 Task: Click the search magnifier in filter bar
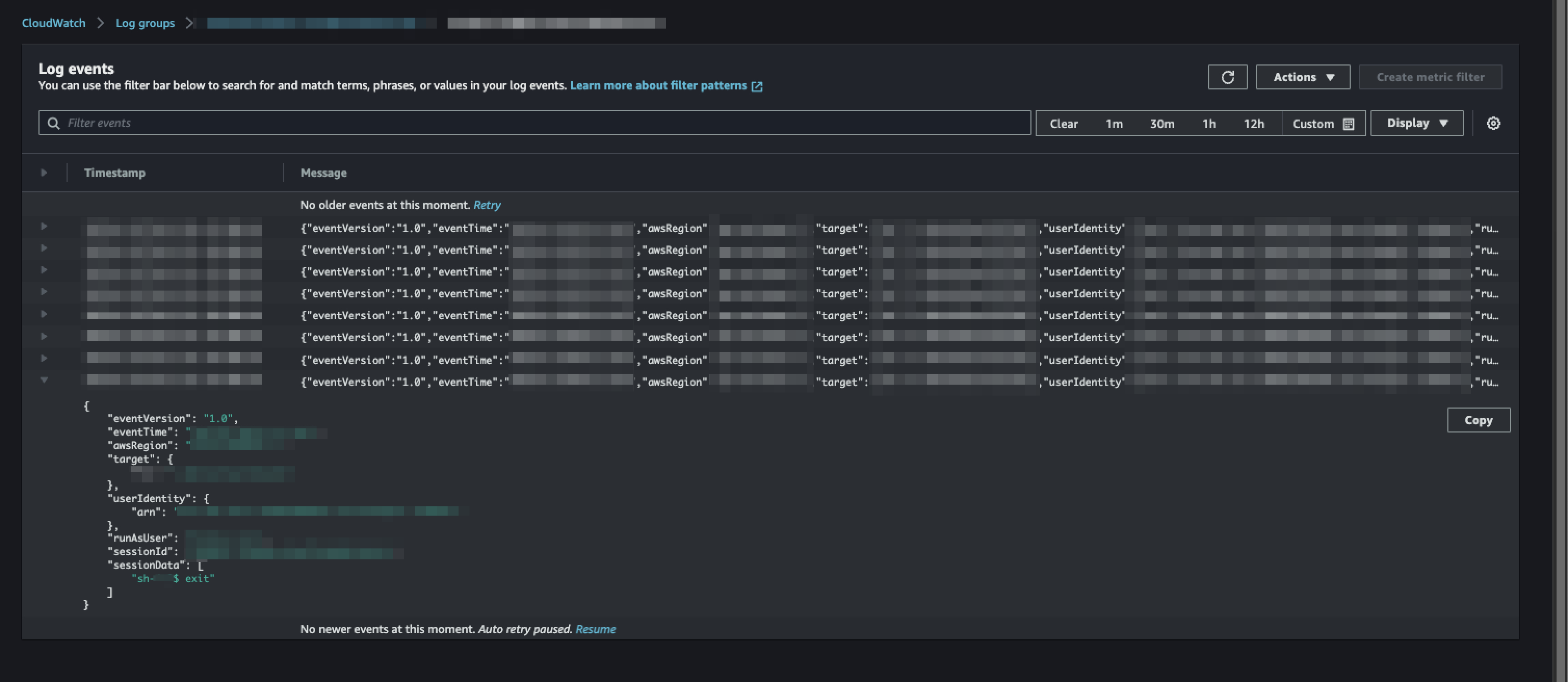coord(54,124)
